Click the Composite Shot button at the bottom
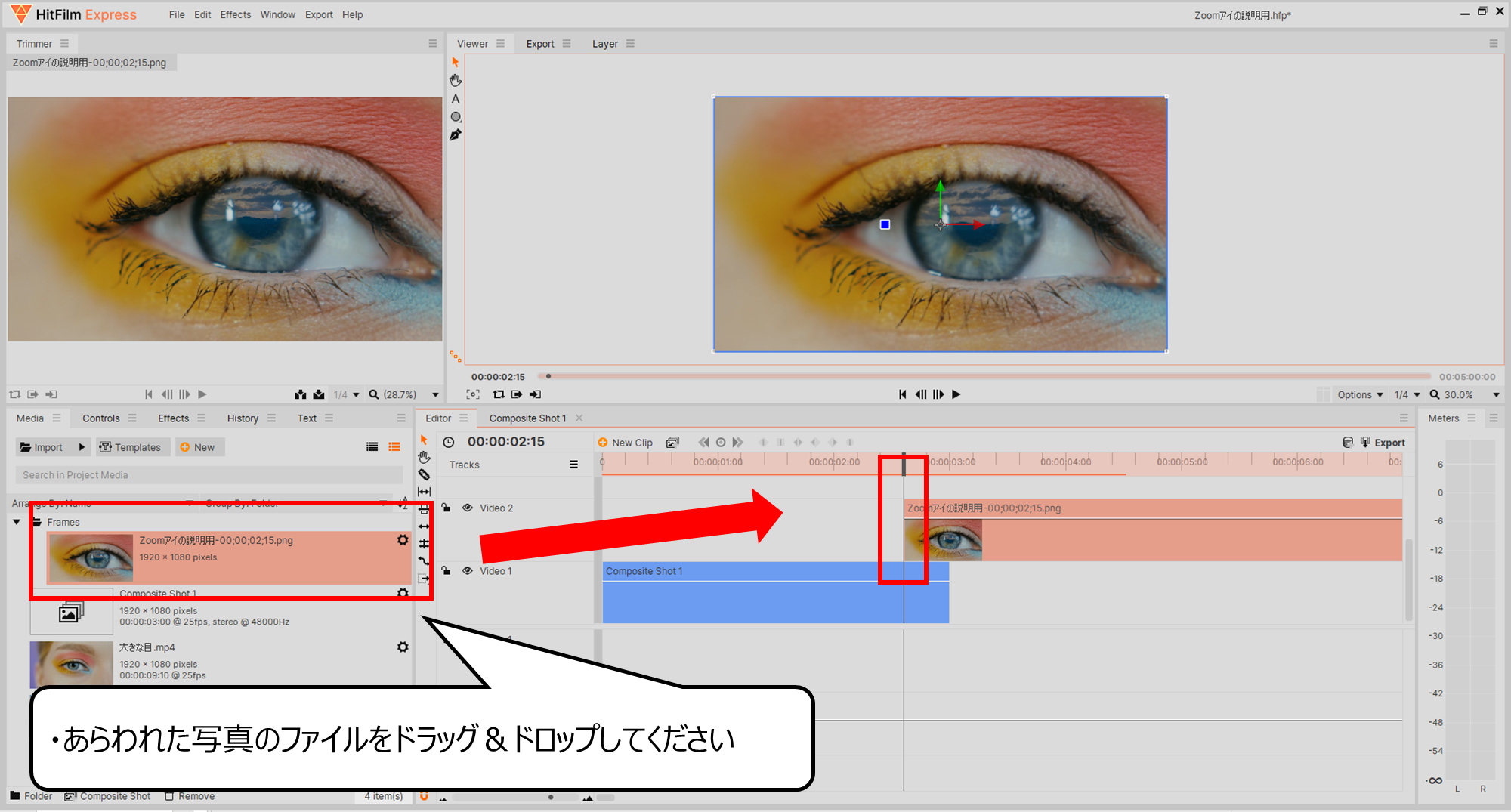The image size is (1511, 812). [108, 796]
